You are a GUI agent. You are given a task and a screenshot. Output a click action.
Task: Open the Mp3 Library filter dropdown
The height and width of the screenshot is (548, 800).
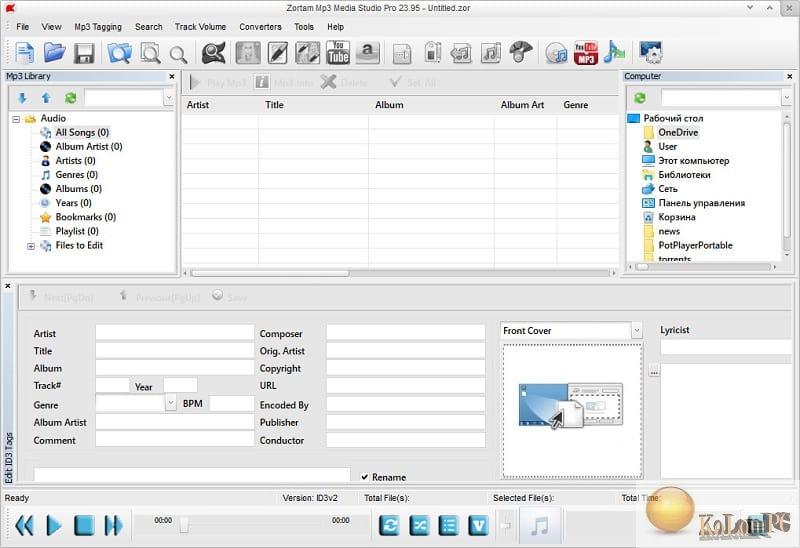(x=169, y=97)
